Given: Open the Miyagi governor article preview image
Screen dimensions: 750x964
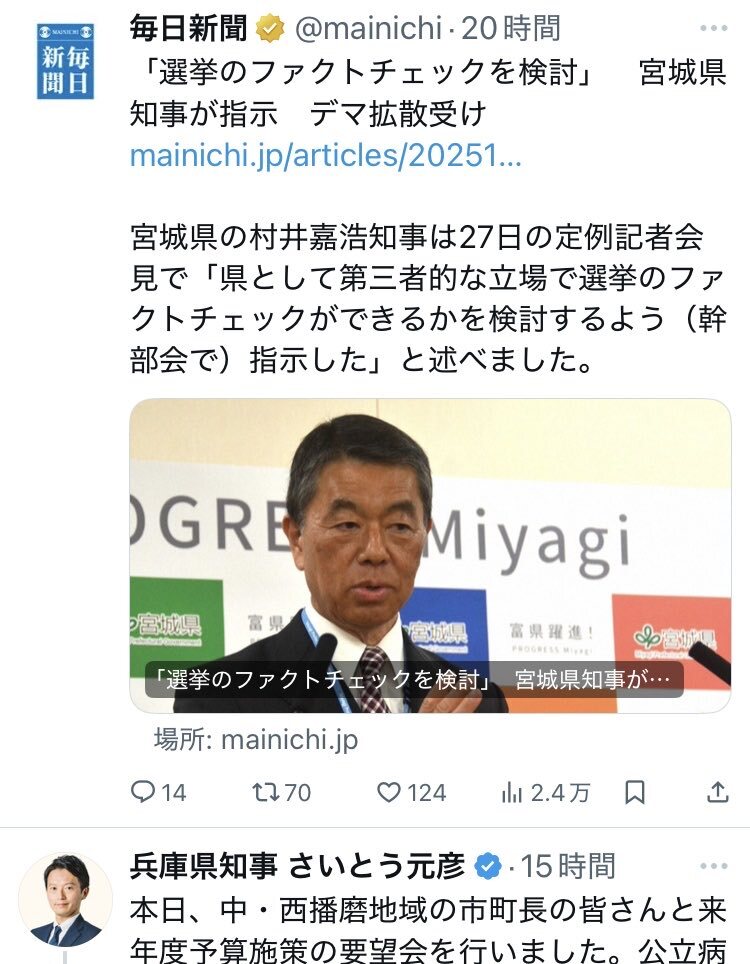Looking at the screenshot, I should [430, 556].
